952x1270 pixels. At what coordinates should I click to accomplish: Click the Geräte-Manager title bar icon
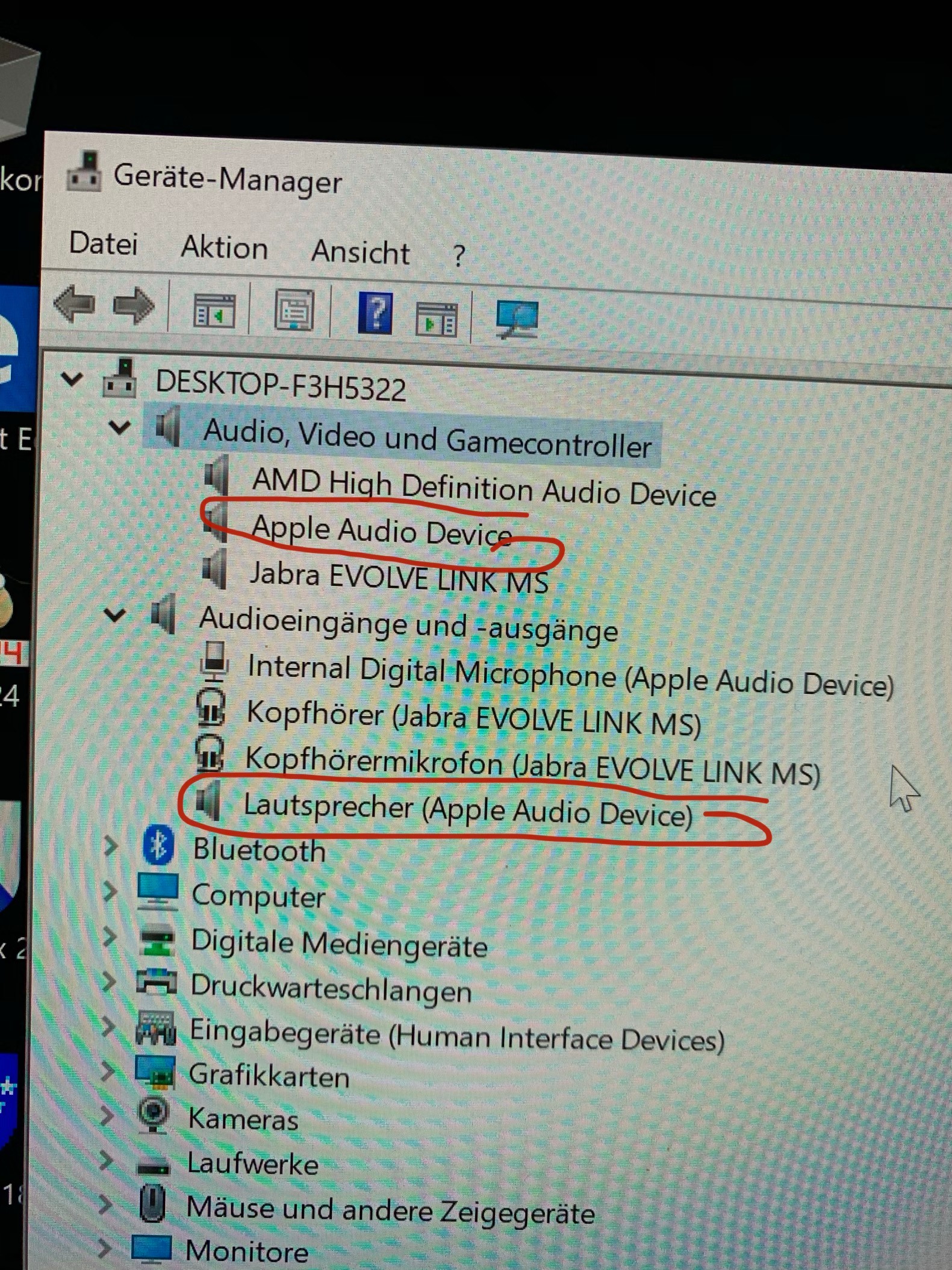coord(84,171)
